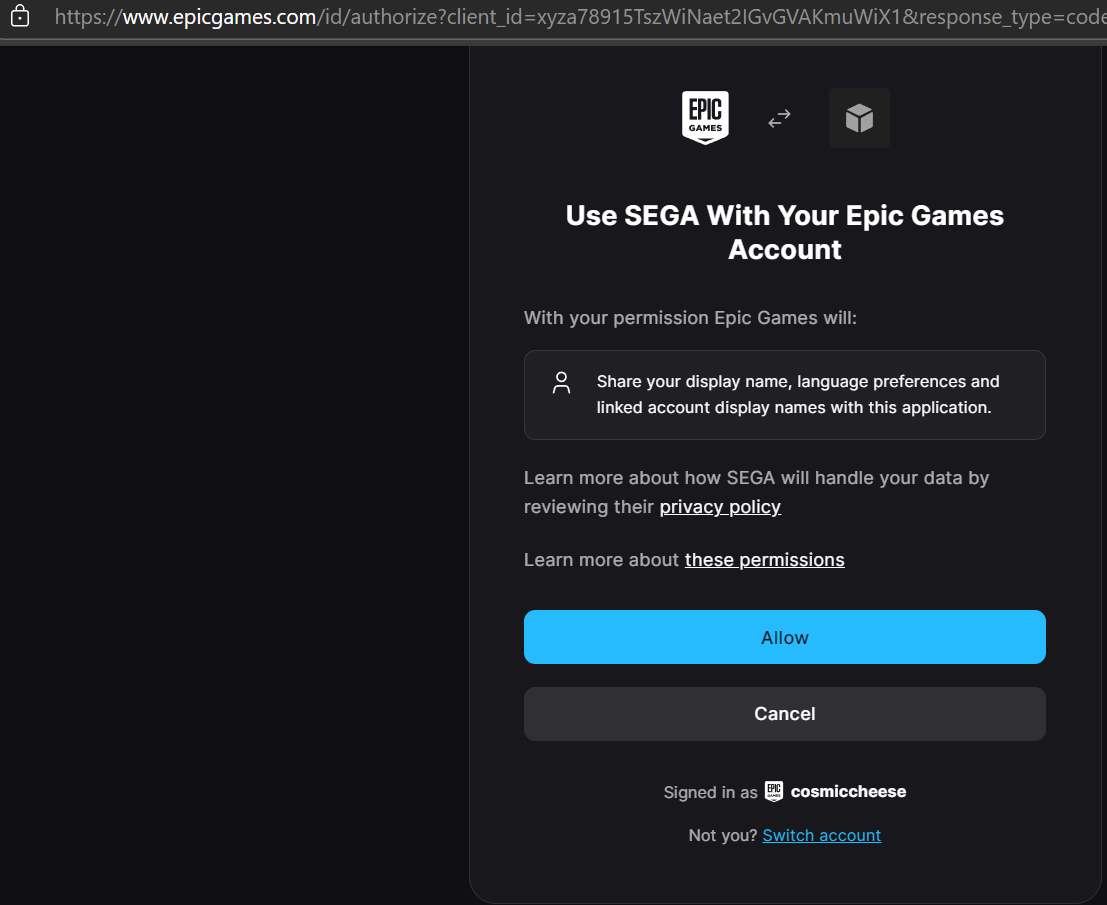
Task: Click the cosmiccheese username text
Action: tap(848, 791)
